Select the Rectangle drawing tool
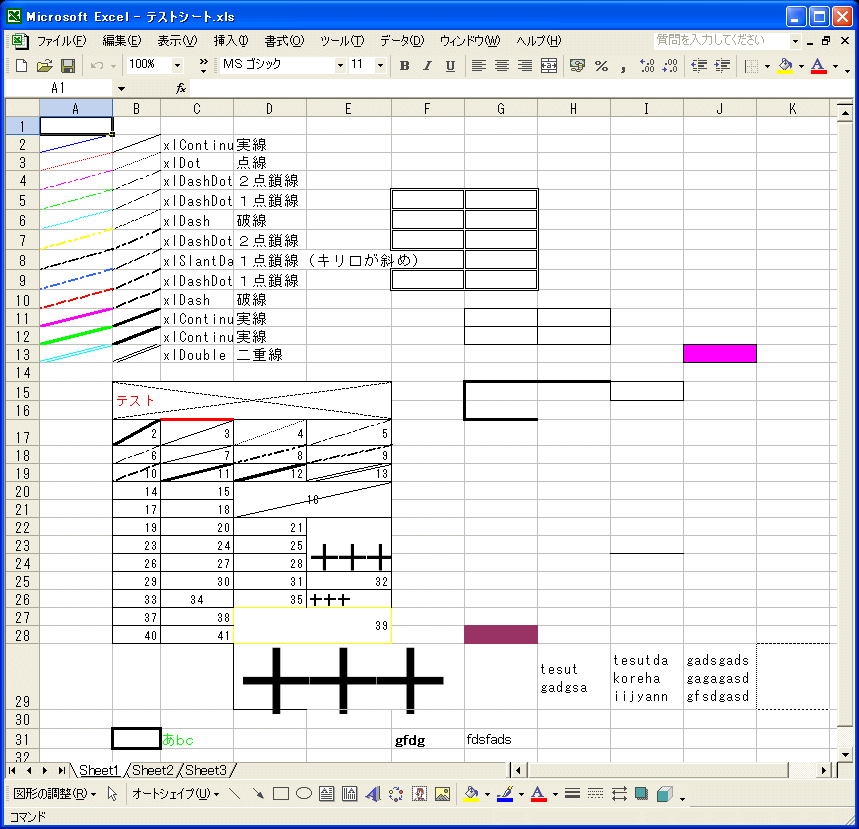 click(281, 794)
